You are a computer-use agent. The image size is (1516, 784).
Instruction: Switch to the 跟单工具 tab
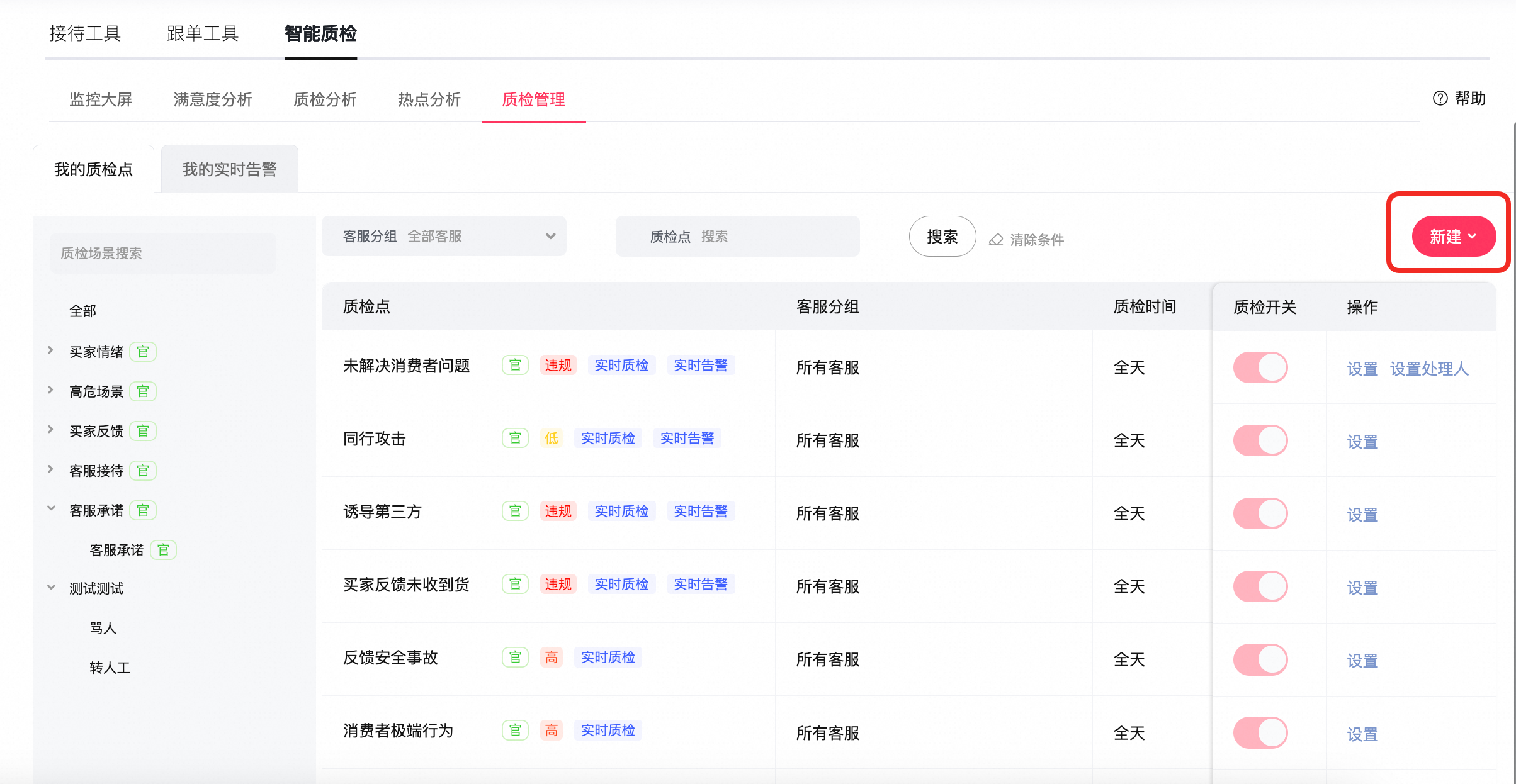pyautogui.click(x=203, y=33)
